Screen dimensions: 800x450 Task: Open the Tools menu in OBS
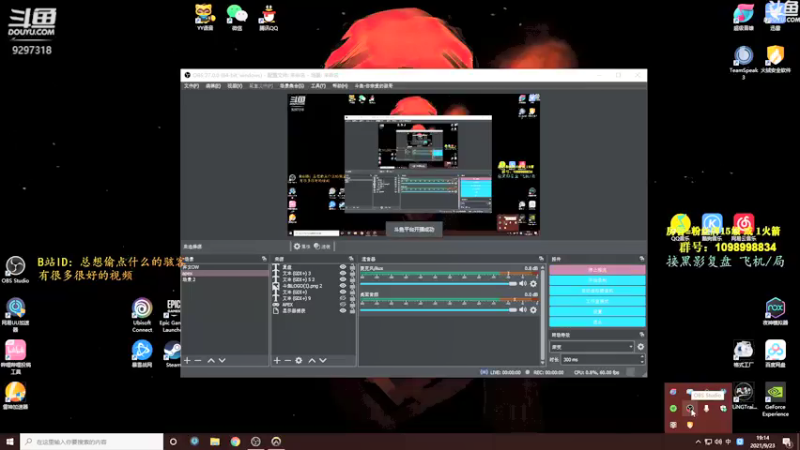coord(318,86)
